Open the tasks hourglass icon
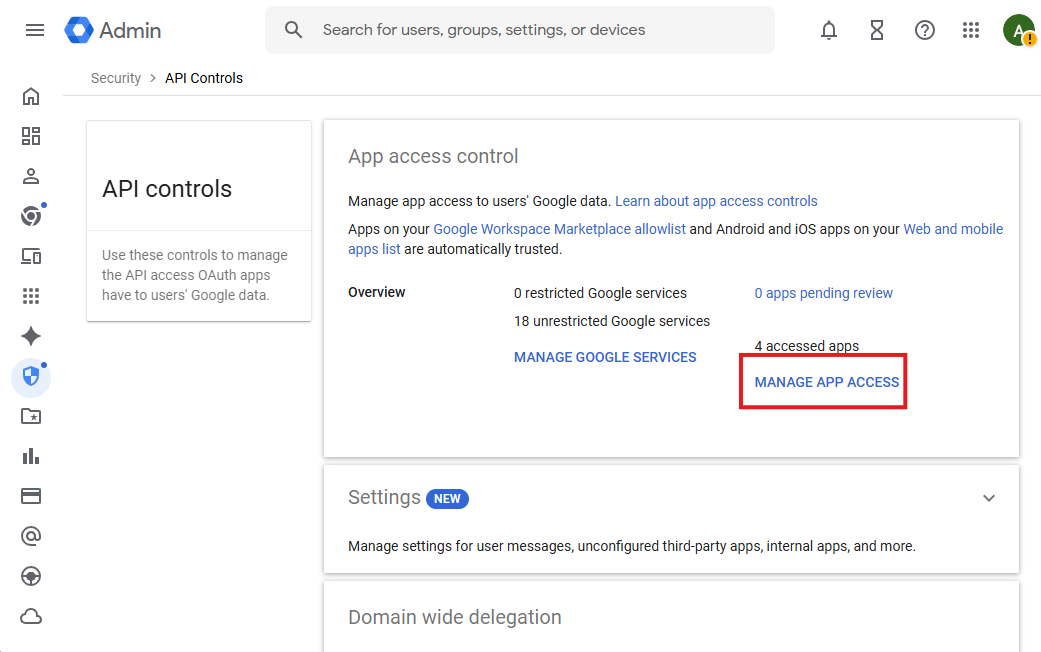1041x652 pixels. pyautogui.click(x=877, y=30)
